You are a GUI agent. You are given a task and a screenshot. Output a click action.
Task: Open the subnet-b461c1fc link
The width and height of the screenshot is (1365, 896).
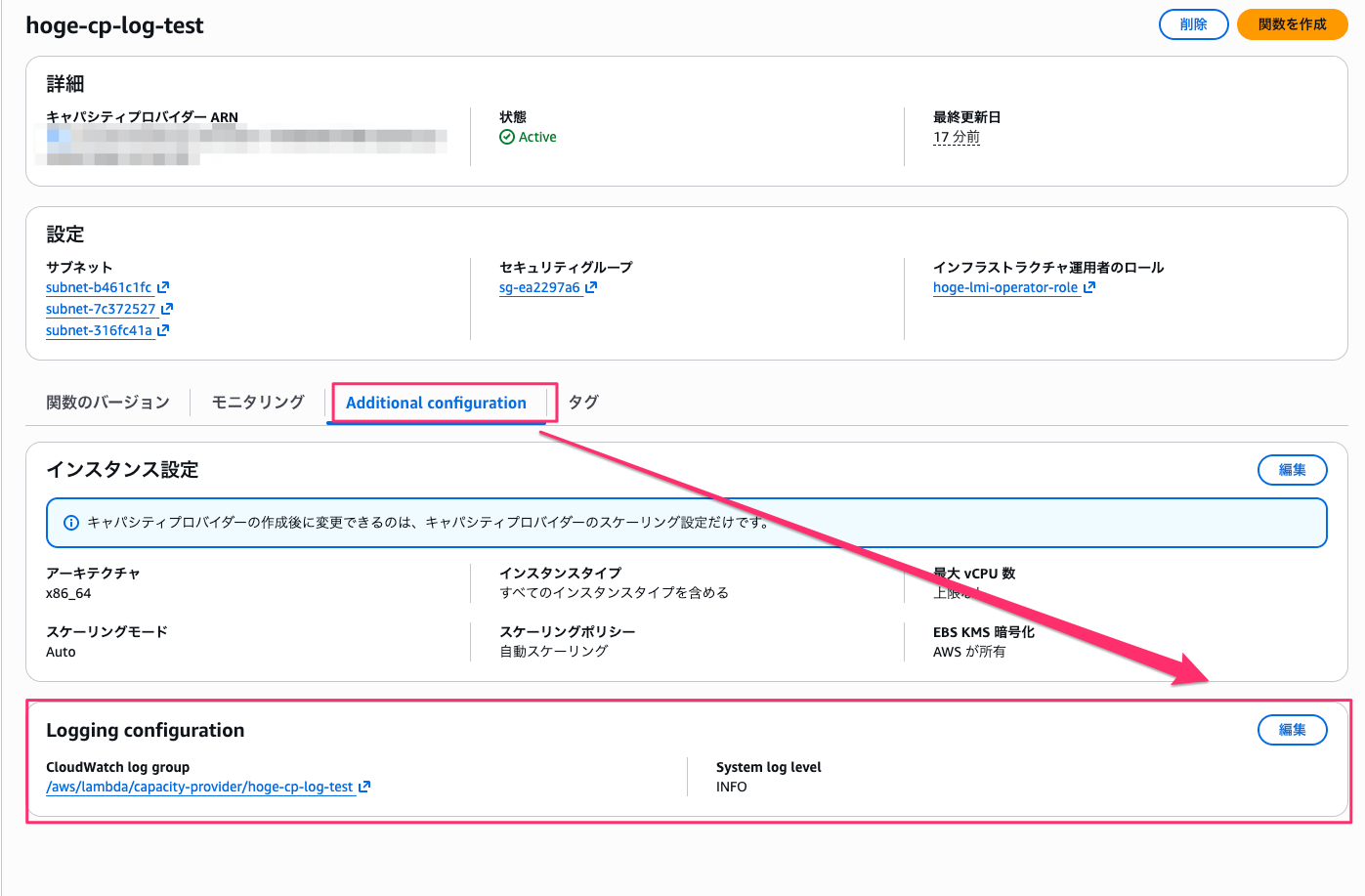click(x=99, y=287)
